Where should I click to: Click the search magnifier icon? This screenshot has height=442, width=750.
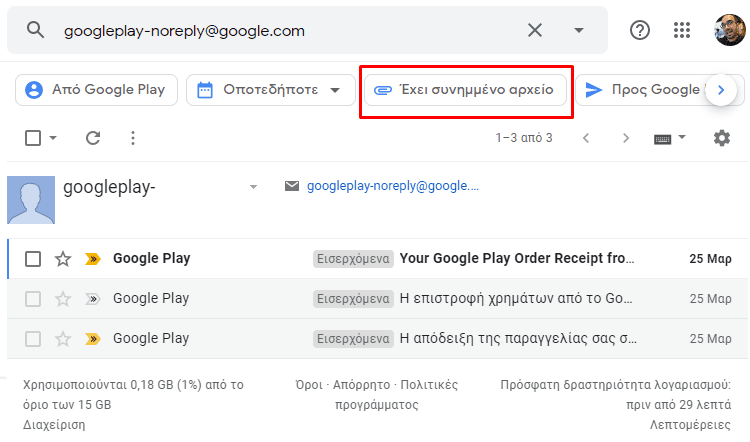coord(35,30)
